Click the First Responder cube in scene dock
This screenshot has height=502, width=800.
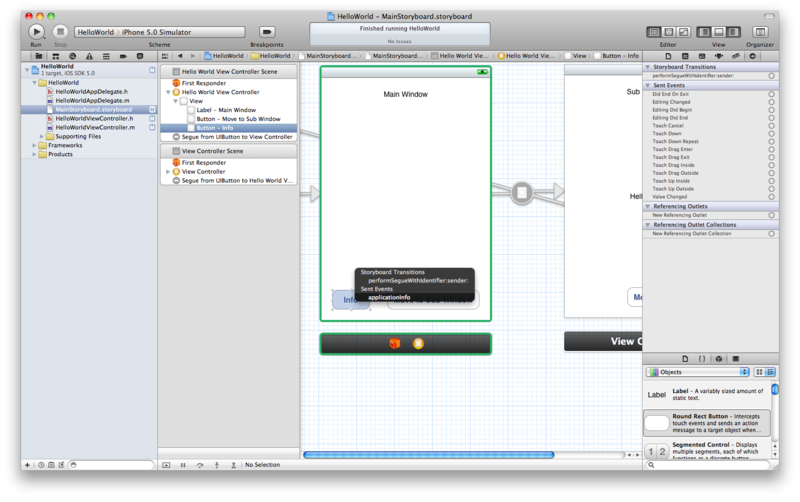pos(394,344)
